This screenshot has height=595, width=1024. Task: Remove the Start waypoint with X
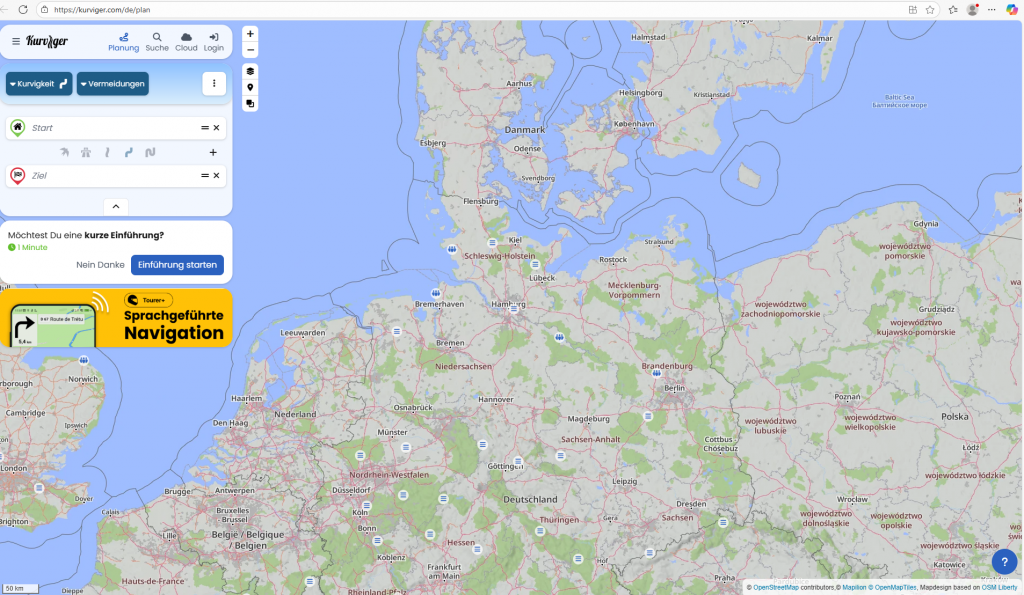[x=216, y=128]
